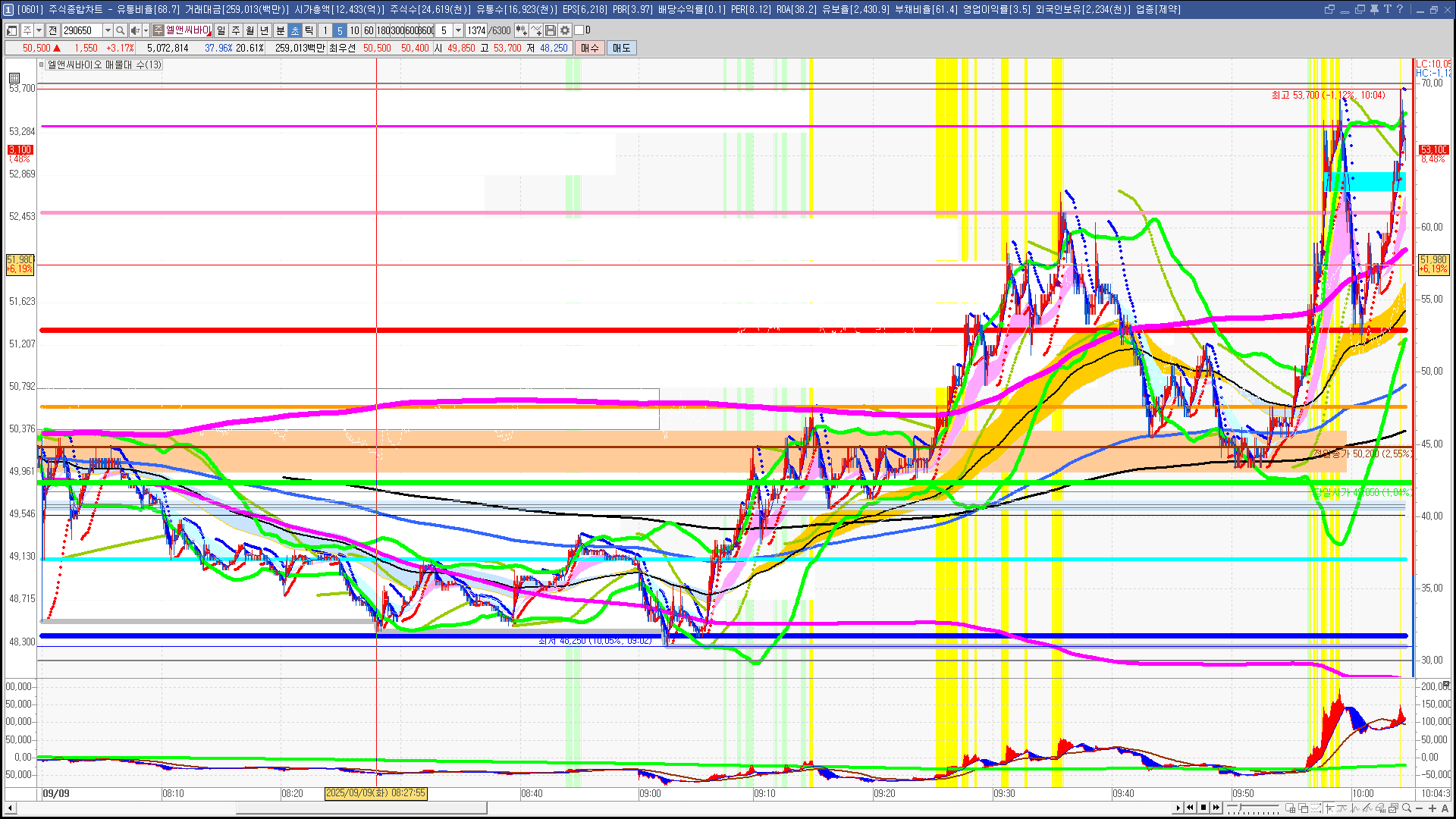Switch to the 일 (daily) chart tab
This screenshot has height=819, width=1456.
tap(221, 30)
